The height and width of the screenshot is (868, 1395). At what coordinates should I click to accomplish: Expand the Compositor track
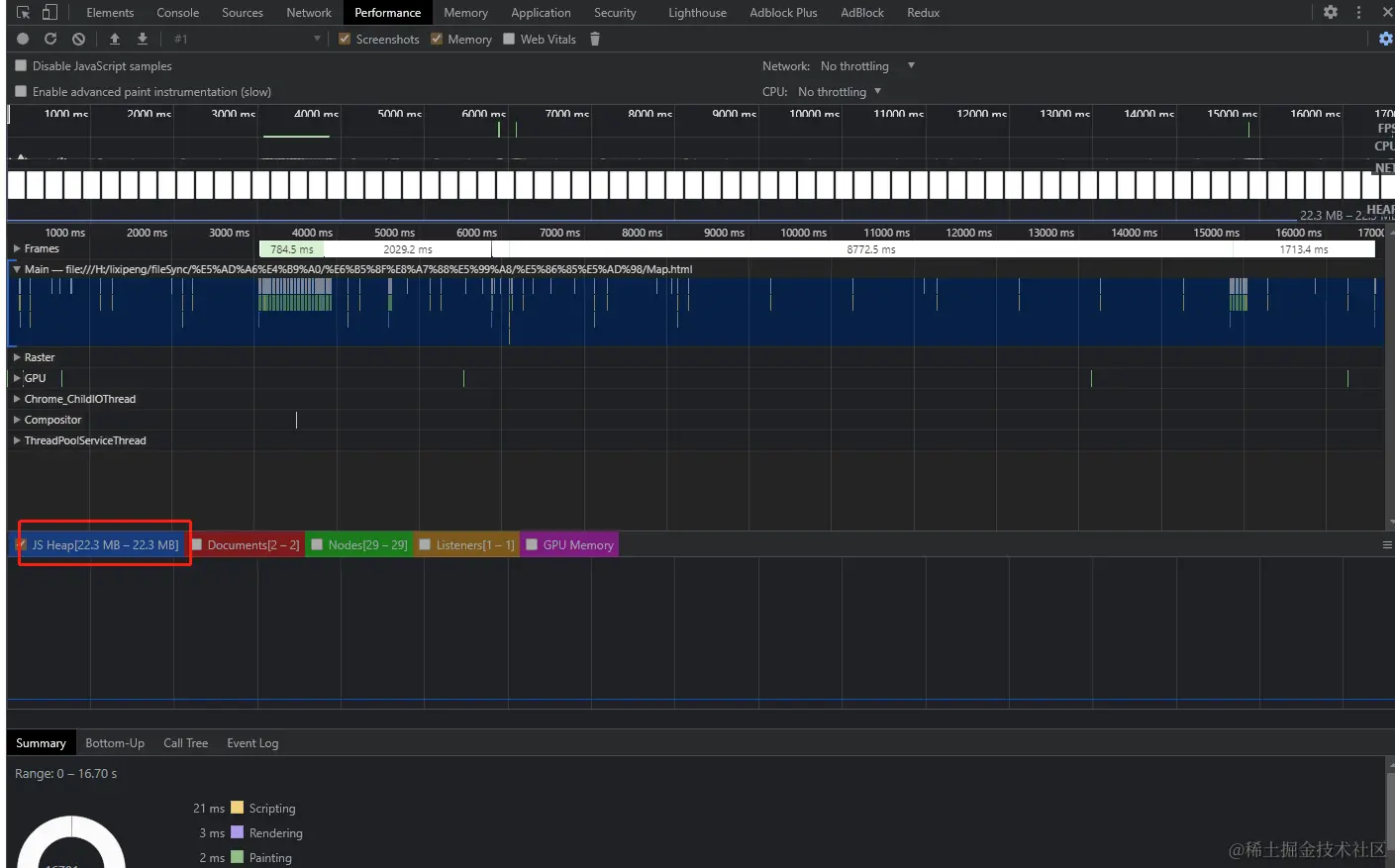tap(17, 420)
